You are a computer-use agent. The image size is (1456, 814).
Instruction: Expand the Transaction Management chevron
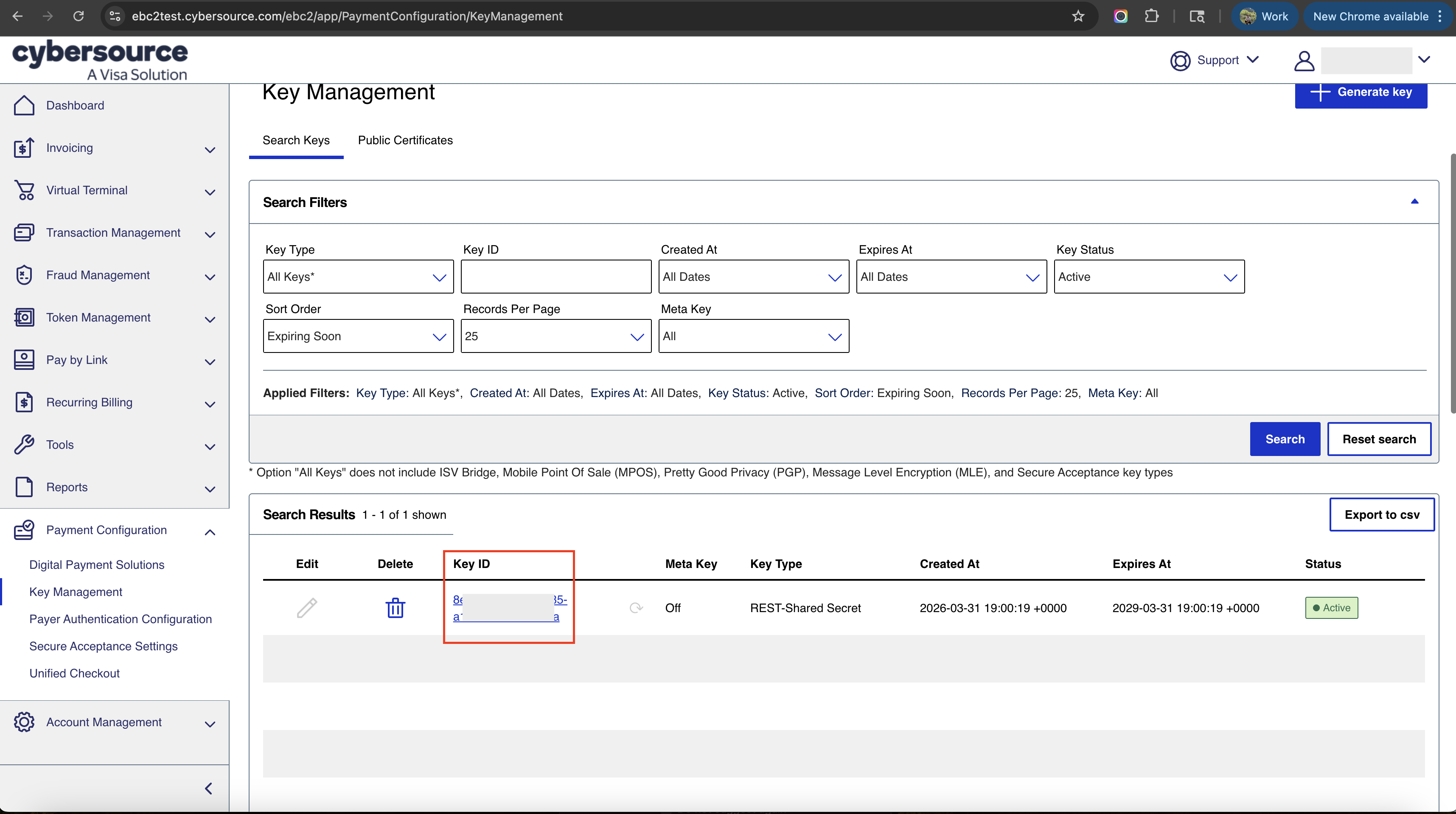(210, 235)
